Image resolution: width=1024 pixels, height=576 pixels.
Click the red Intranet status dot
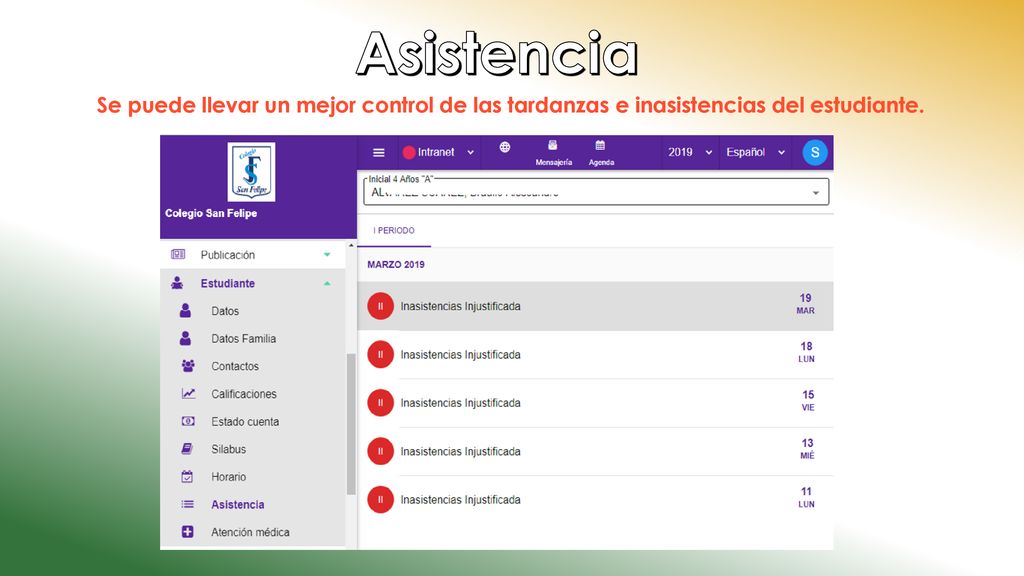[x=409, y=153]
